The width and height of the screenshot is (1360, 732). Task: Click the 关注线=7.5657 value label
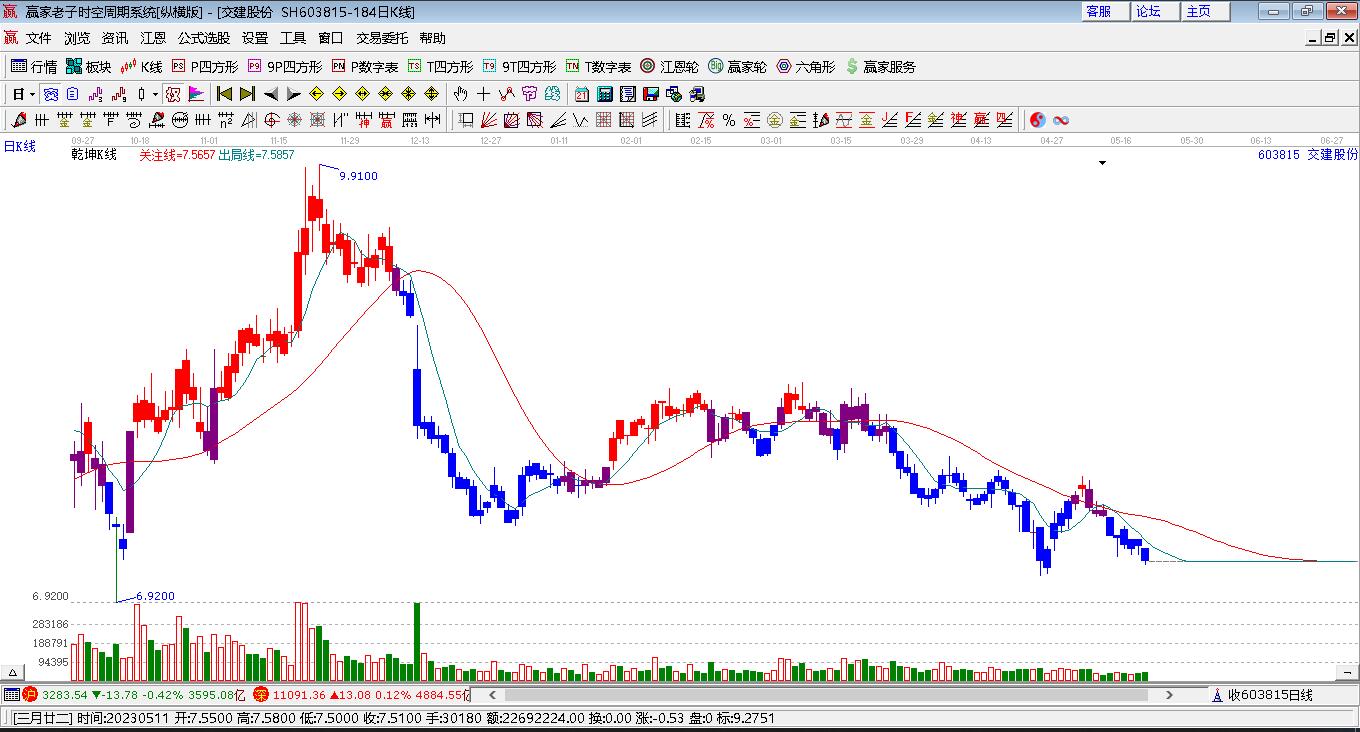click(177, 155)
